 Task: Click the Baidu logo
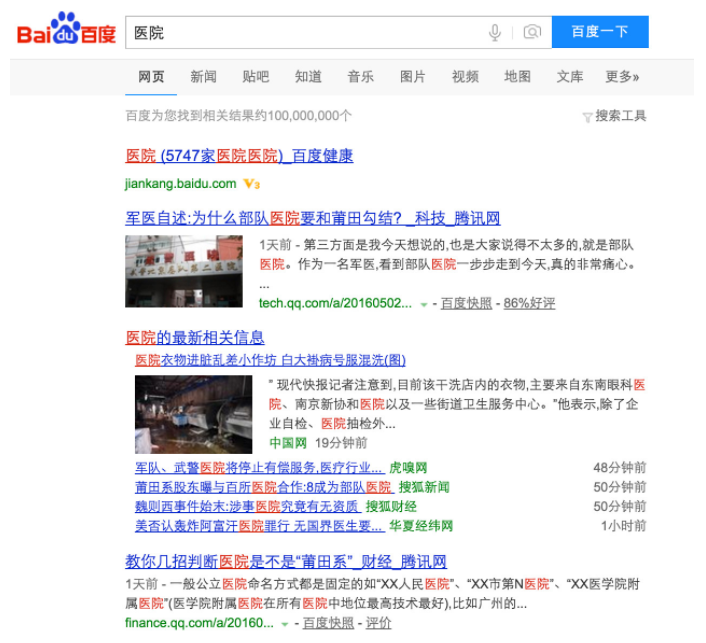click(66, 29)
